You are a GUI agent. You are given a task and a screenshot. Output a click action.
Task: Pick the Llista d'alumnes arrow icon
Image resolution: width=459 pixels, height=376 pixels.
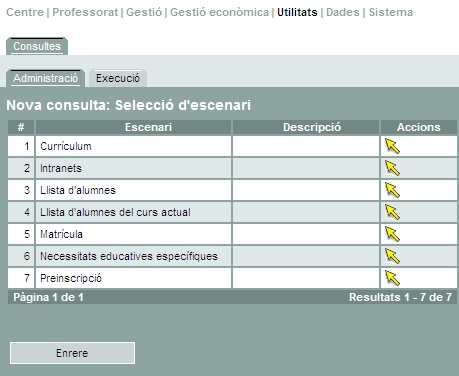(392, 190)
